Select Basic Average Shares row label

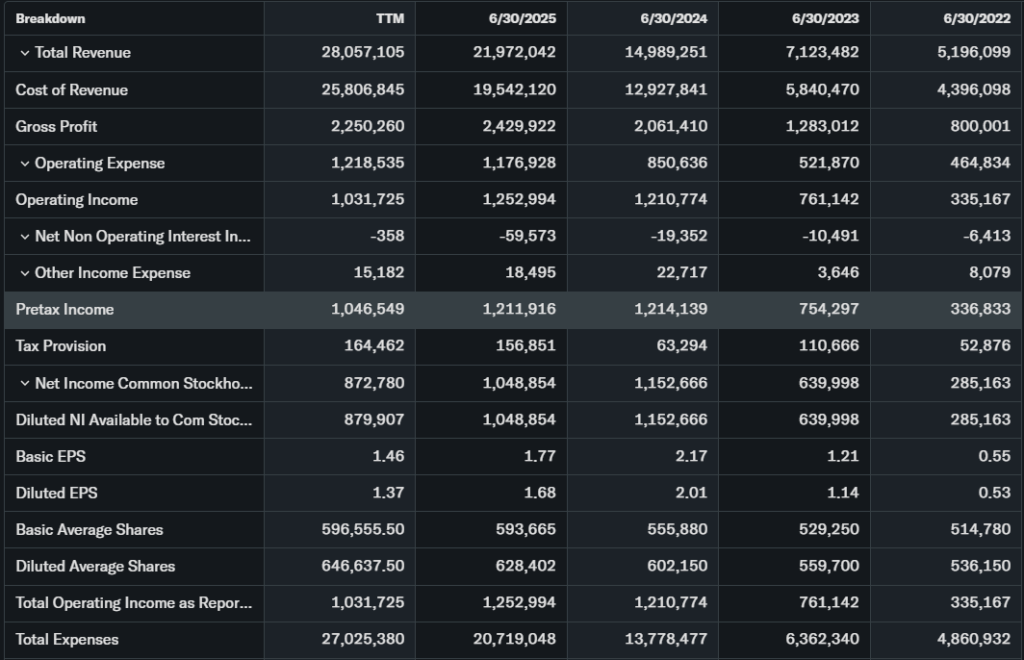pos(89,530)
